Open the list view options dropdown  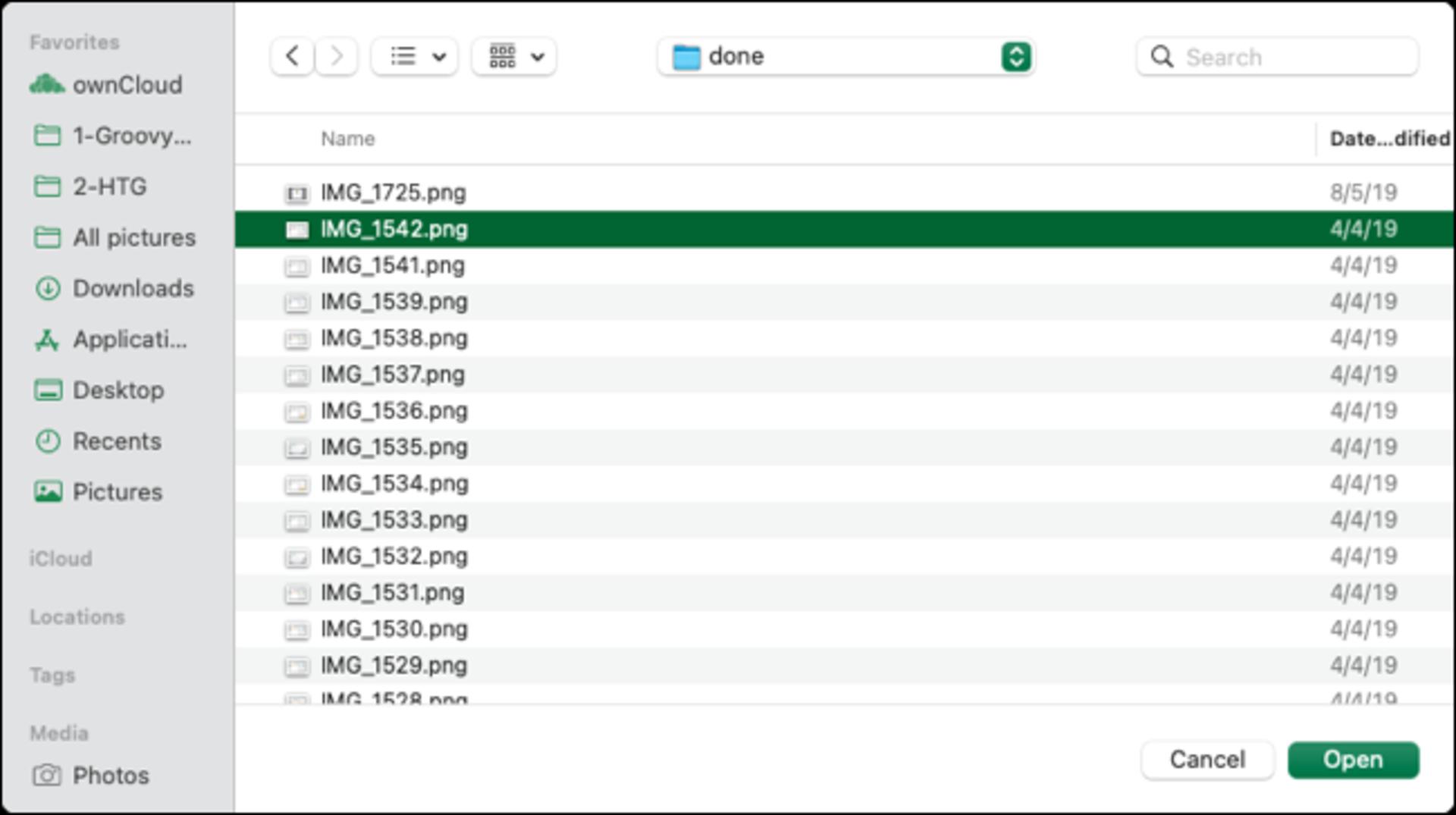(415, 56)
